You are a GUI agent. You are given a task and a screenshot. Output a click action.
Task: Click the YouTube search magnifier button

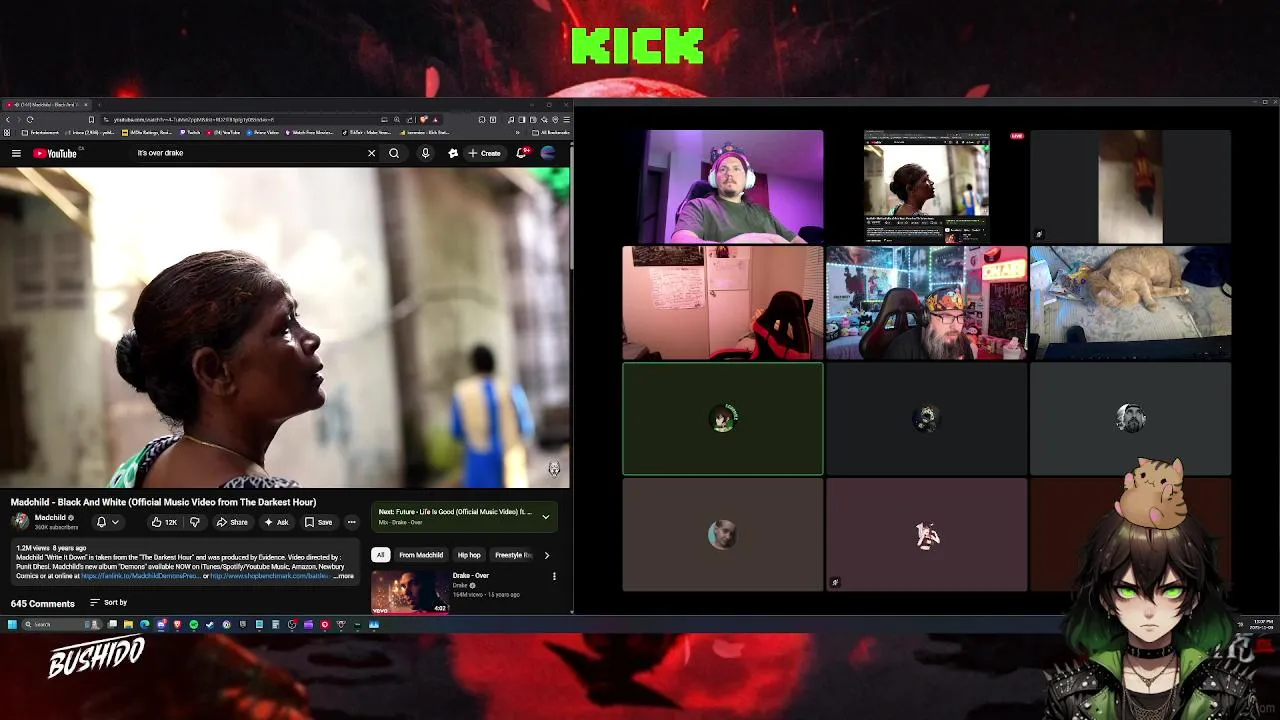(394, 153)
